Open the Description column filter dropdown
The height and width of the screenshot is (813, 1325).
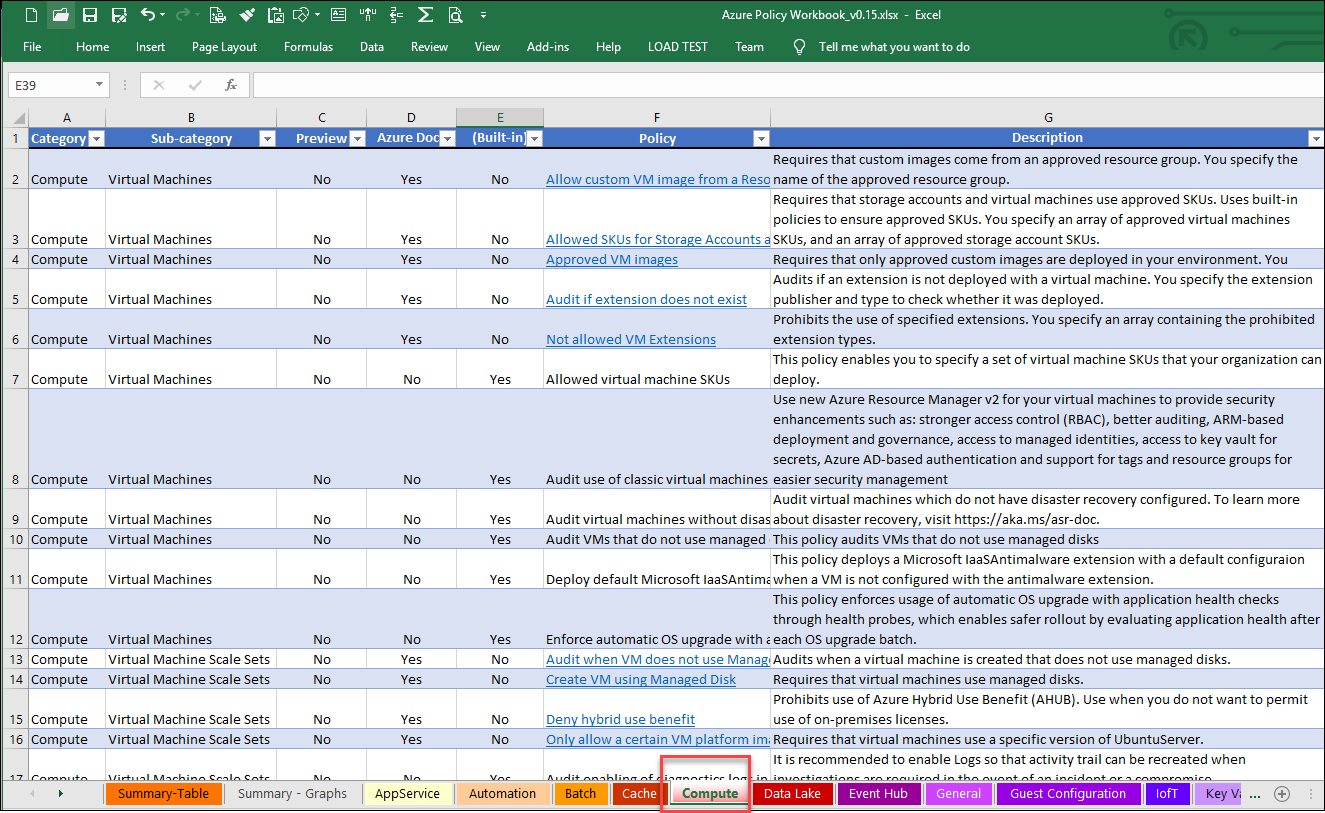[1315, 139]
